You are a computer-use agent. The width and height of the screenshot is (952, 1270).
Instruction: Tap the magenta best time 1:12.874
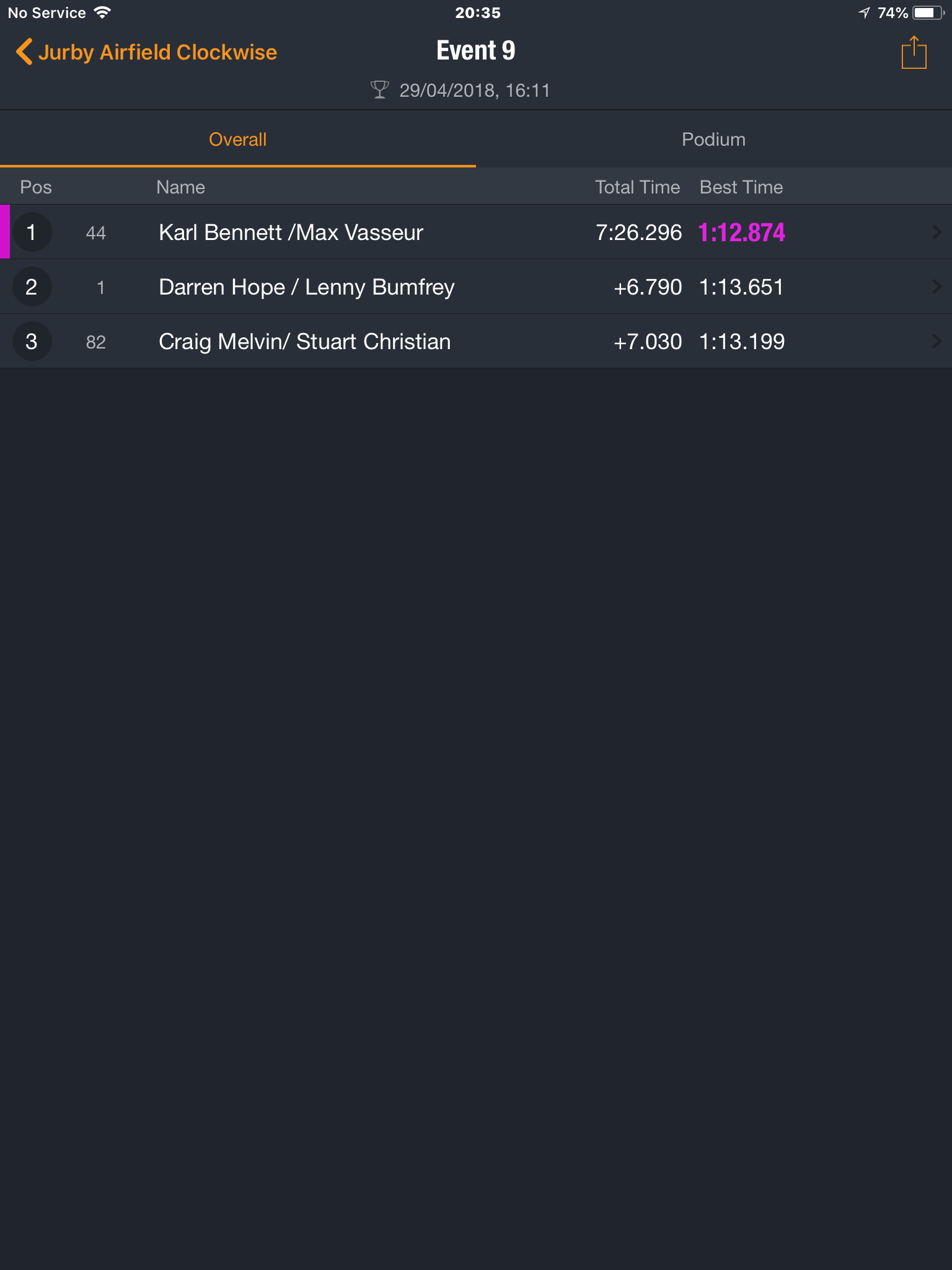click(741, 233)
